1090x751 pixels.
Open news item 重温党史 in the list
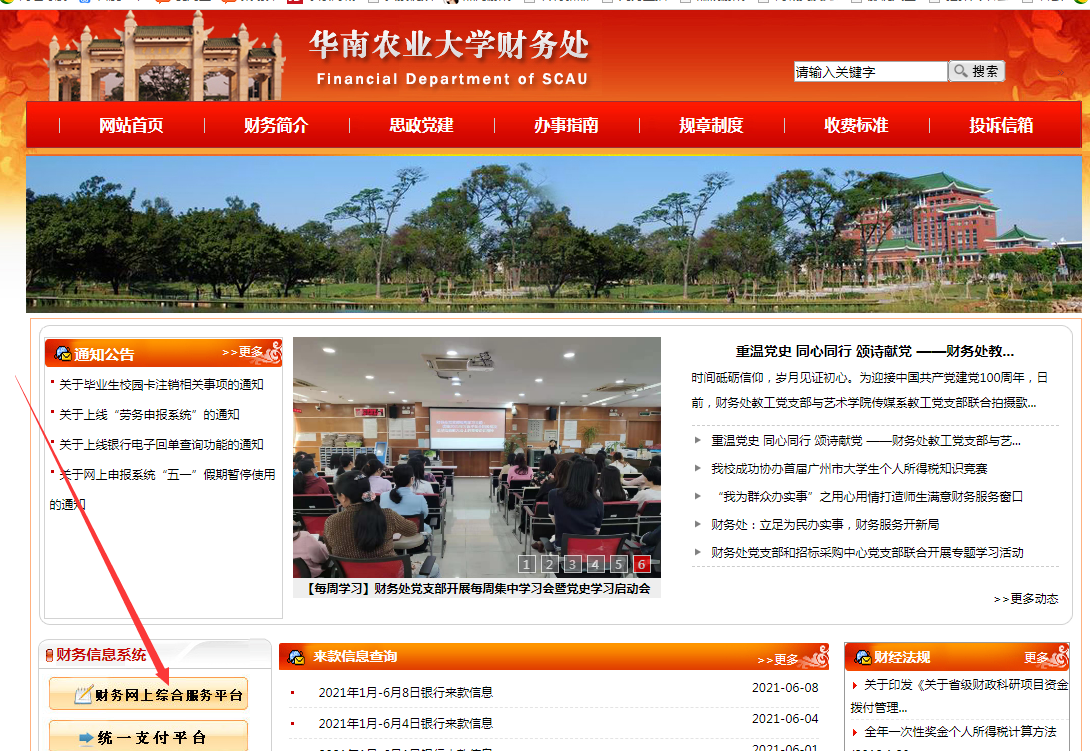coord(865,441)
